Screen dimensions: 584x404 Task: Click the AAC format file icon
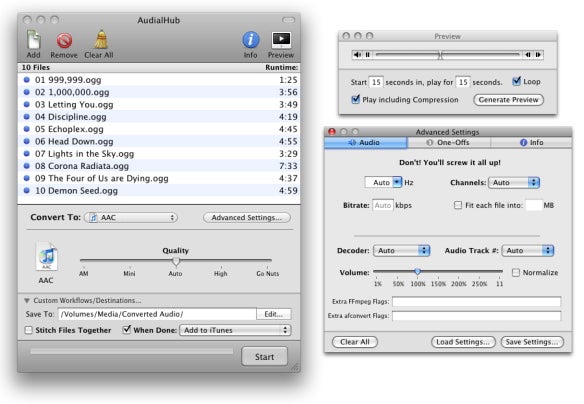47,256
